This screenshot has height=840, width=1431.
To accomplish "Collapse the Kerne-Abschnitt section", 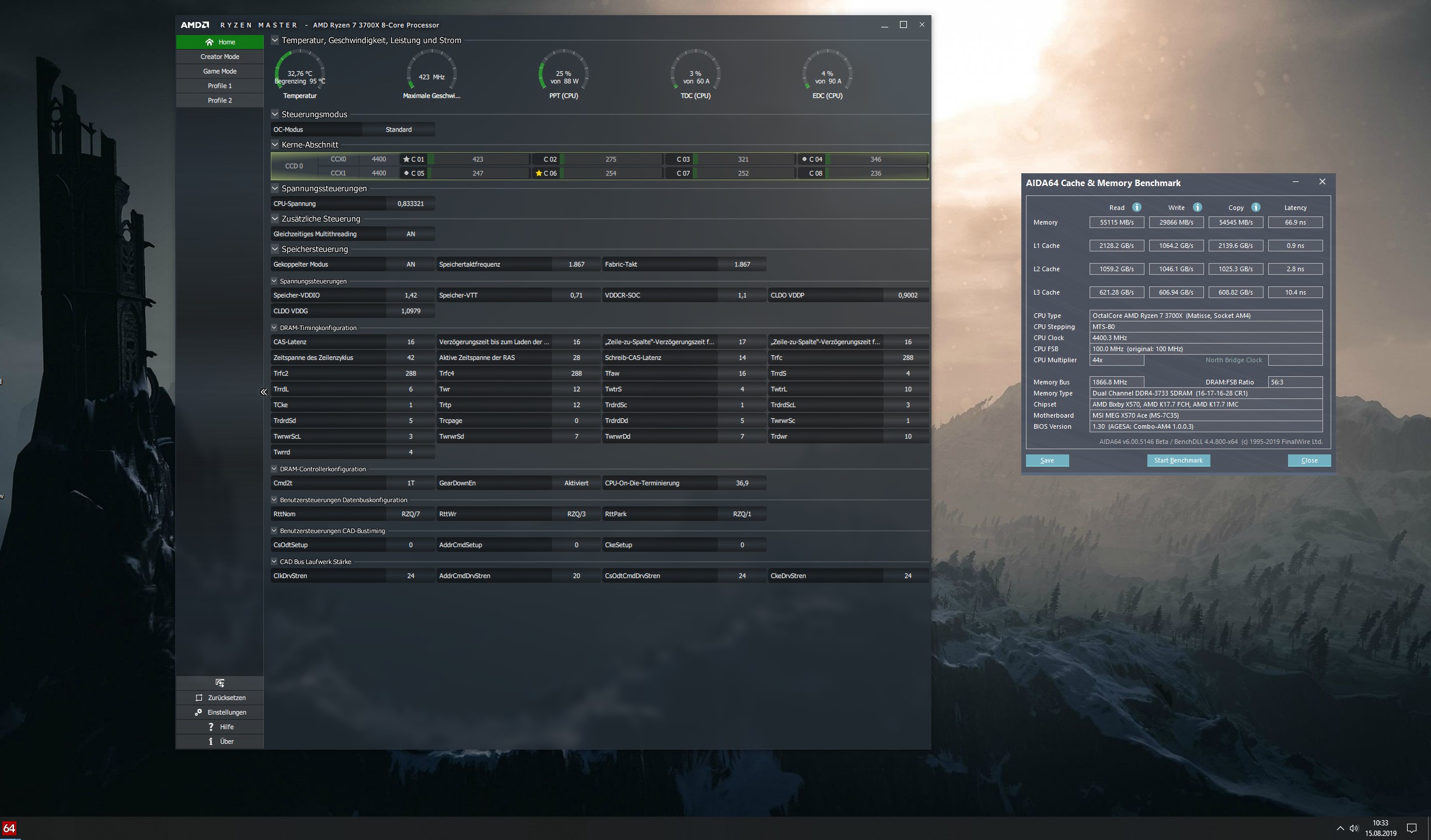I will click(x=275, y=145).
